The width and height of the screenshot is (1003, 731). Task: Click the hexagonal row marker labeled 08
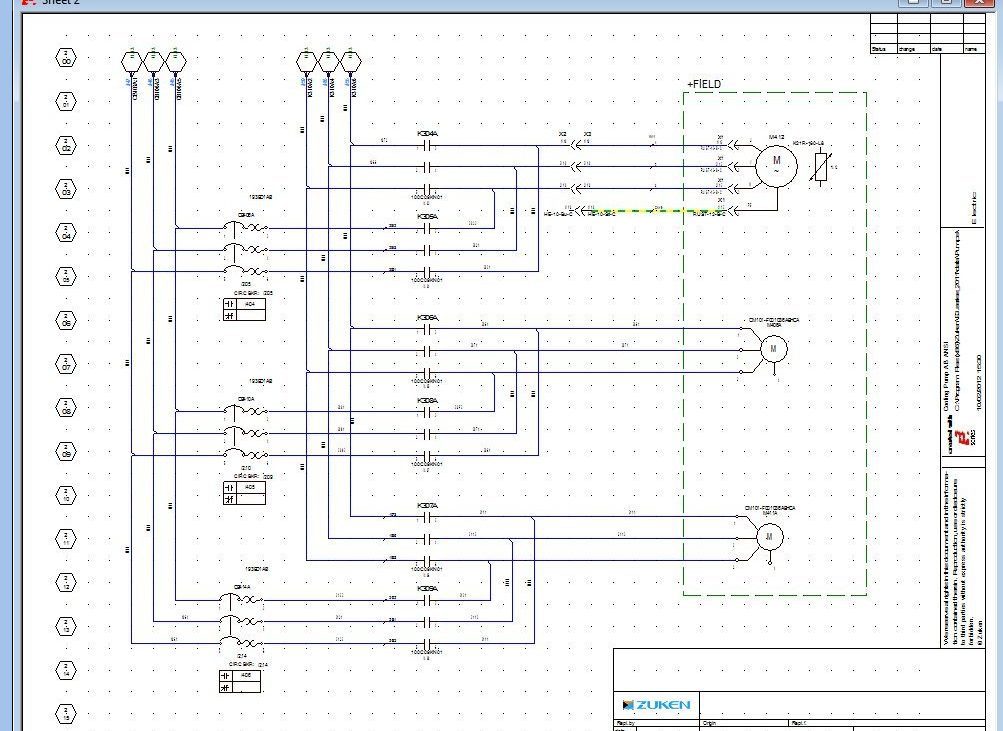64,408
